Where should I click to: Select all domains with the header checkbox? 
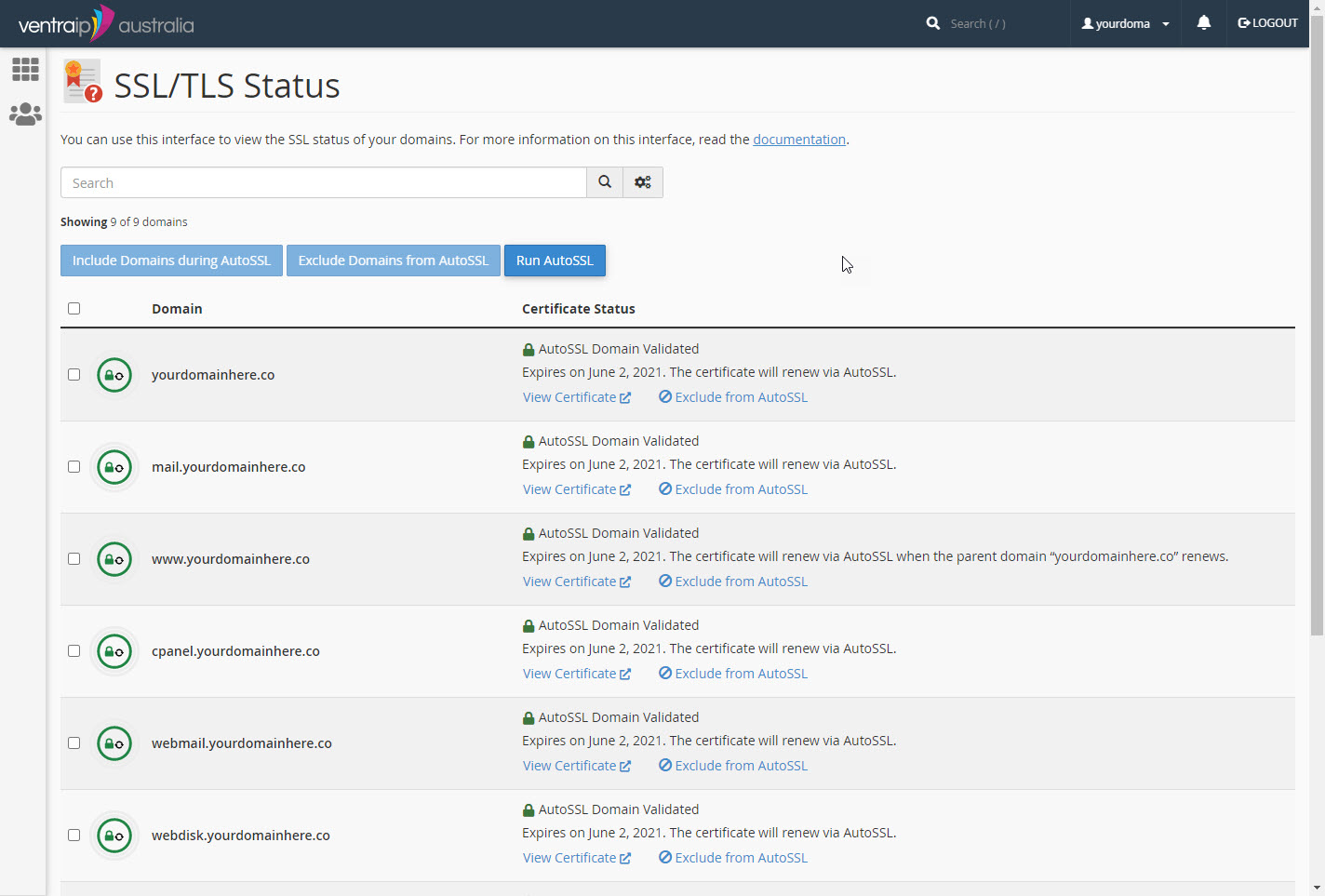tap(74, 309)
